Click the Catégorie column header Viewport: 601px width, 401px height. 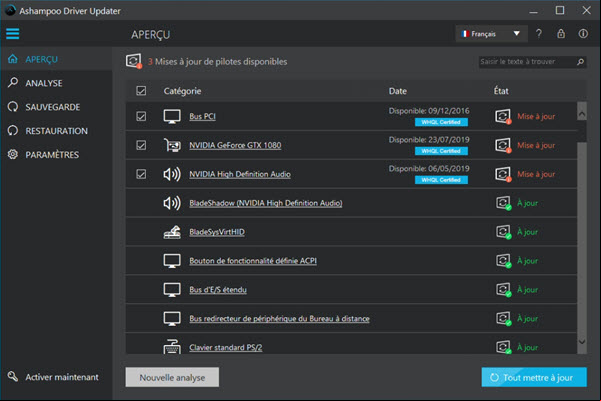182,91
